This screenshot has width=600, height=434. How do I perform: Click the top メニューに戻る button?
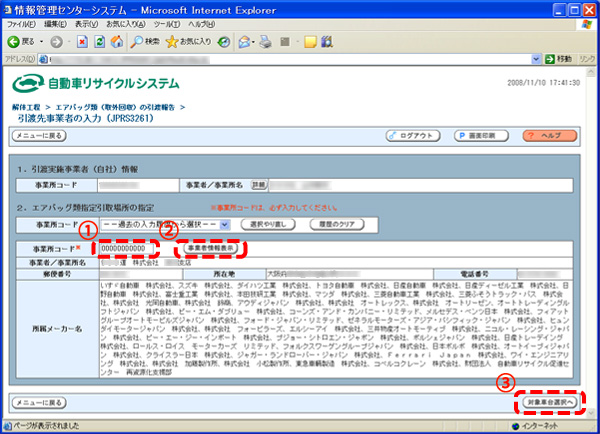[x=39, y=136]
